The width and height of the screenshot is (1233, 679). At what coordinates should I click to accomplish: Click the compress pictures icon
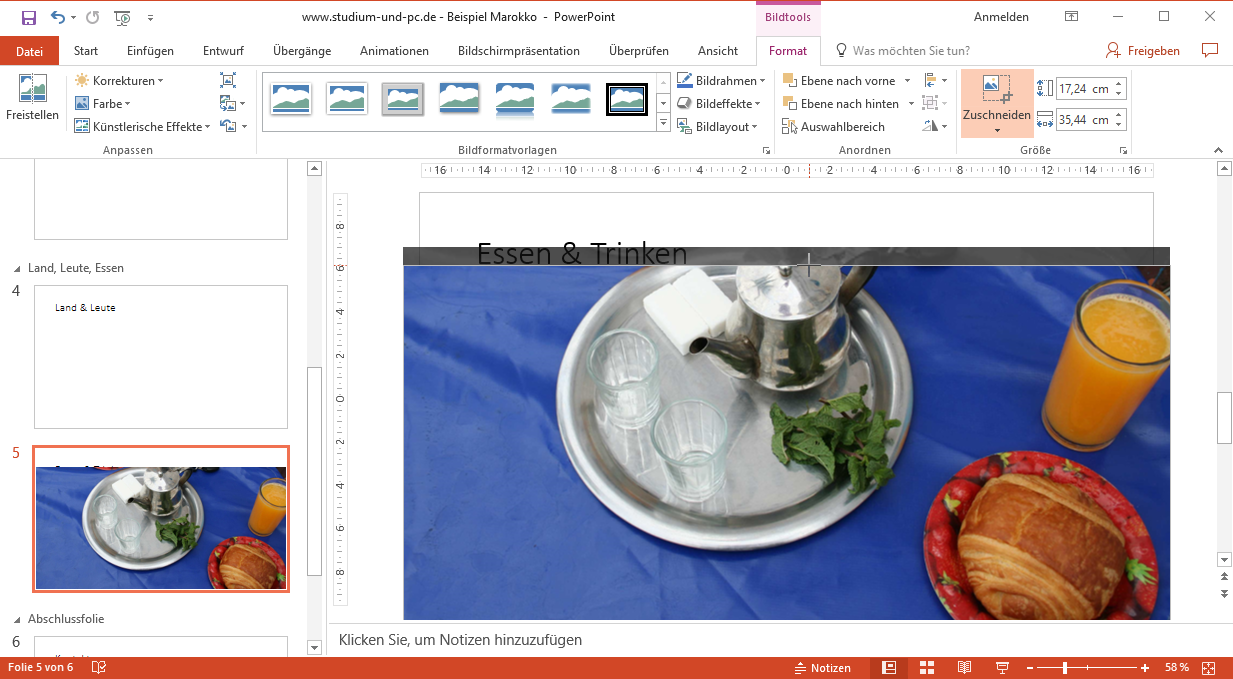[x=228, y=80]
